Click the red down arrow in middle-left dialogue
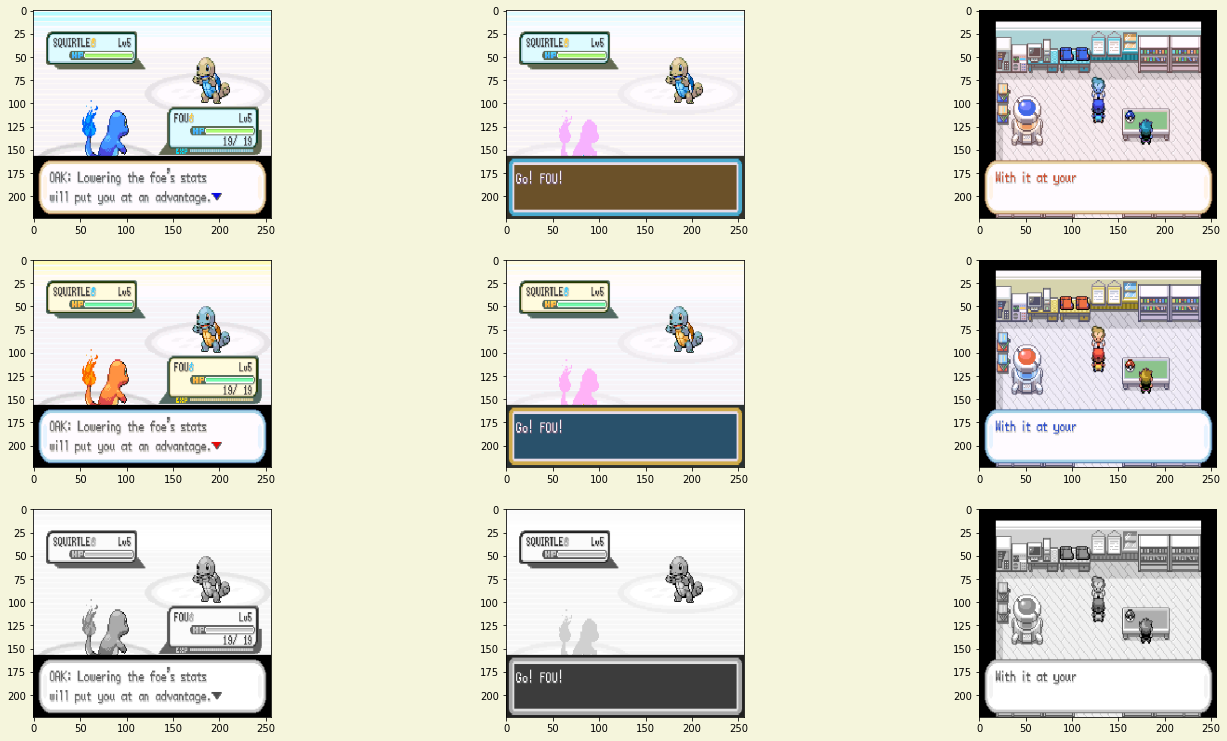 coord(217,446)
